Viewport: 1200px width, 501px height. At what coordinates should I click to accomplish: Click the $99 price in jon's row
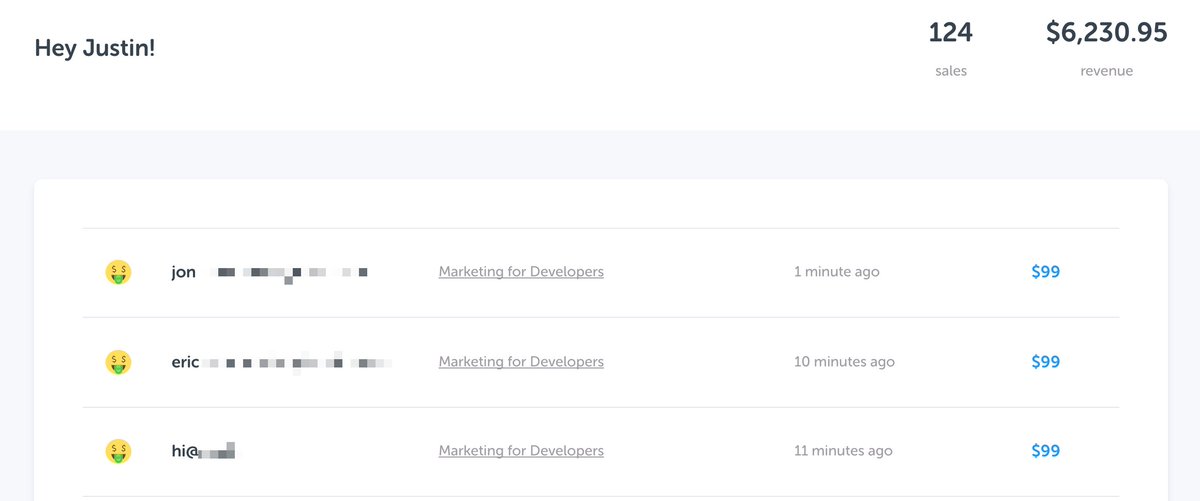(1045, 272)
